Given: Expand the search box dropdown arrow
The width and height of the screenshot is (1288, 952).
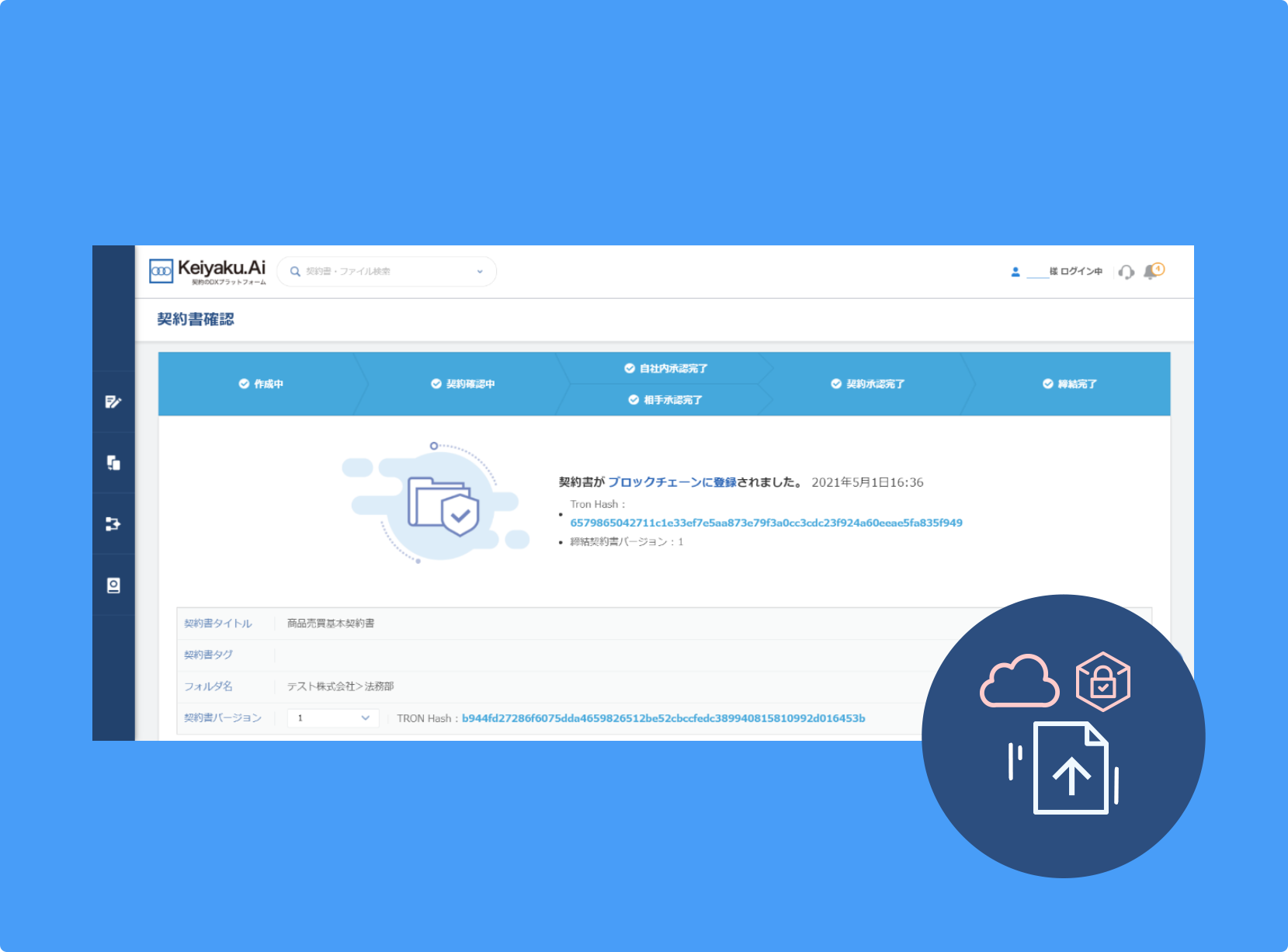Looking at the screenshot, I should click(x=480, y=272).
